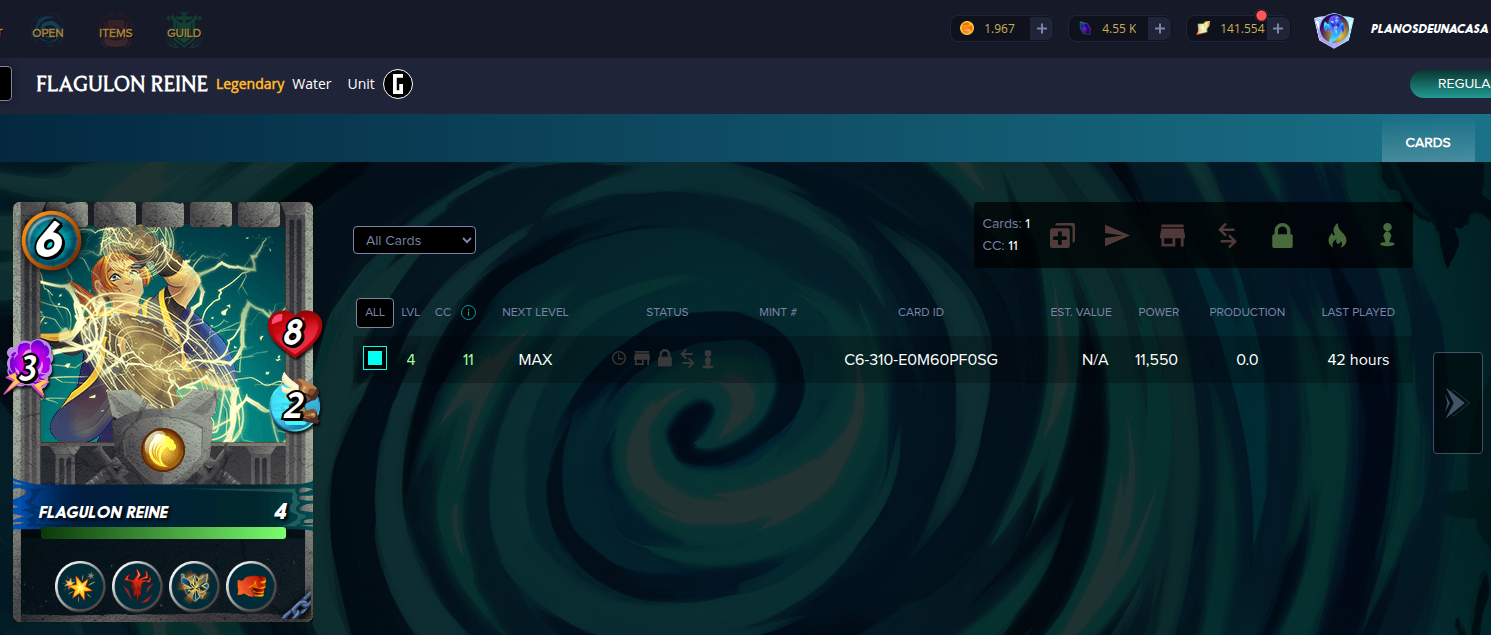The image size is (1491, 635).
Task: Click the 42 hours last played cell
Action: pyautogui.click(x=1358, y=359)
